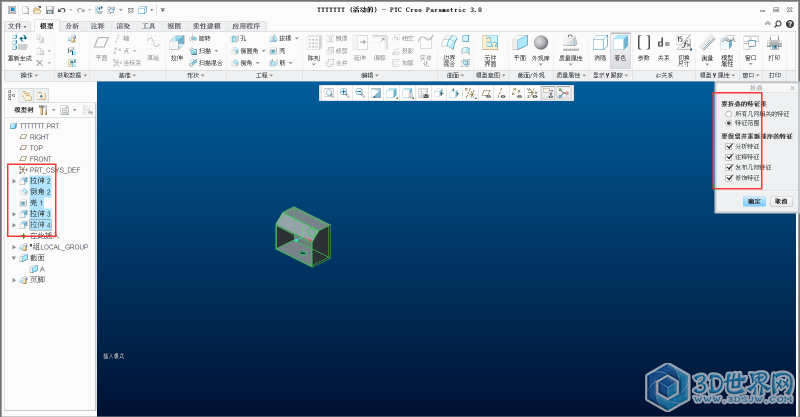Click the Search magnifier icon near Help

(x=778, y=24)
